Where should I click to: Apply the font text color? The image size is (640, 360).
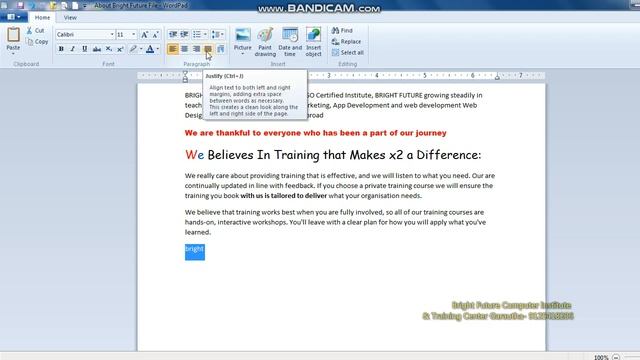150,49
